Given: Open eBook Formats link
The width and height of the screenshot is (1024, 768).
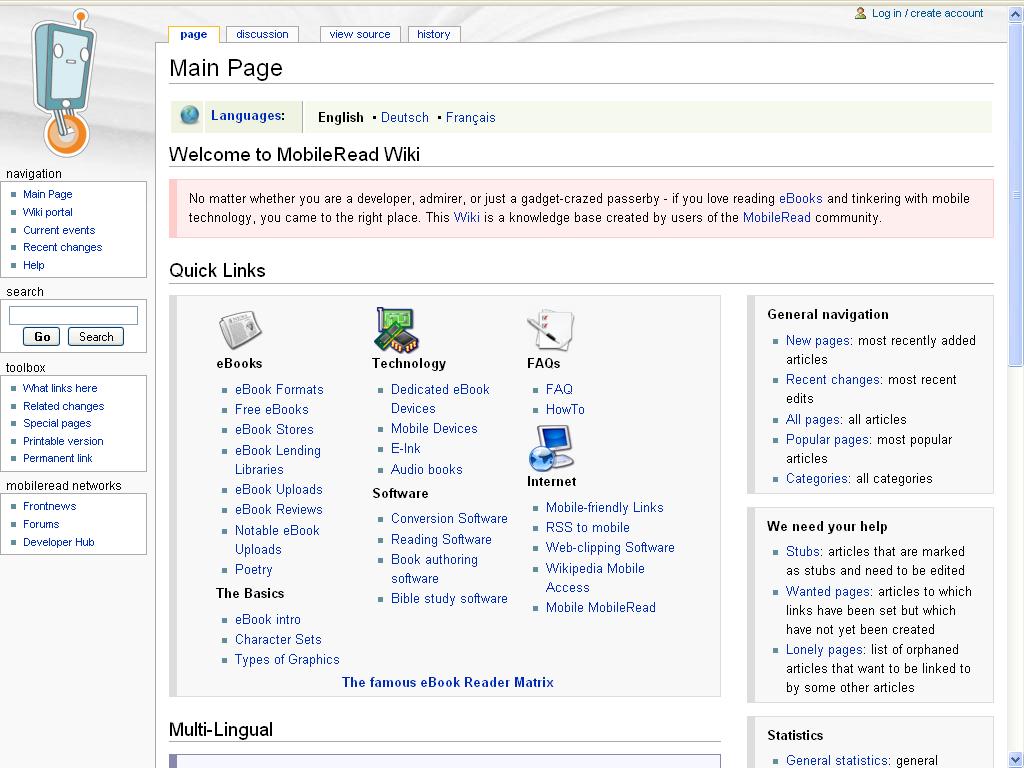Looking at the screenshot, I should tap(279, 389).
